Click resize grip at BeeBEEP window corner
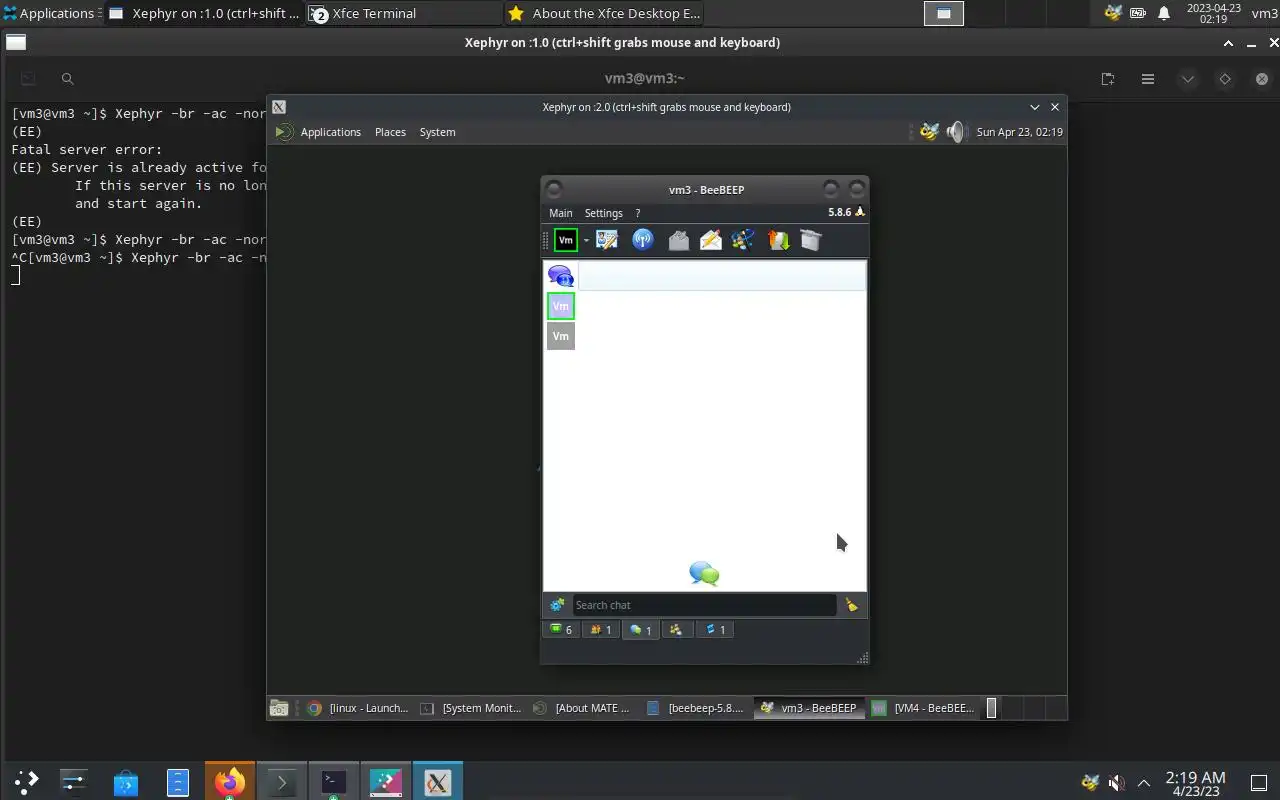 point(863,658)
